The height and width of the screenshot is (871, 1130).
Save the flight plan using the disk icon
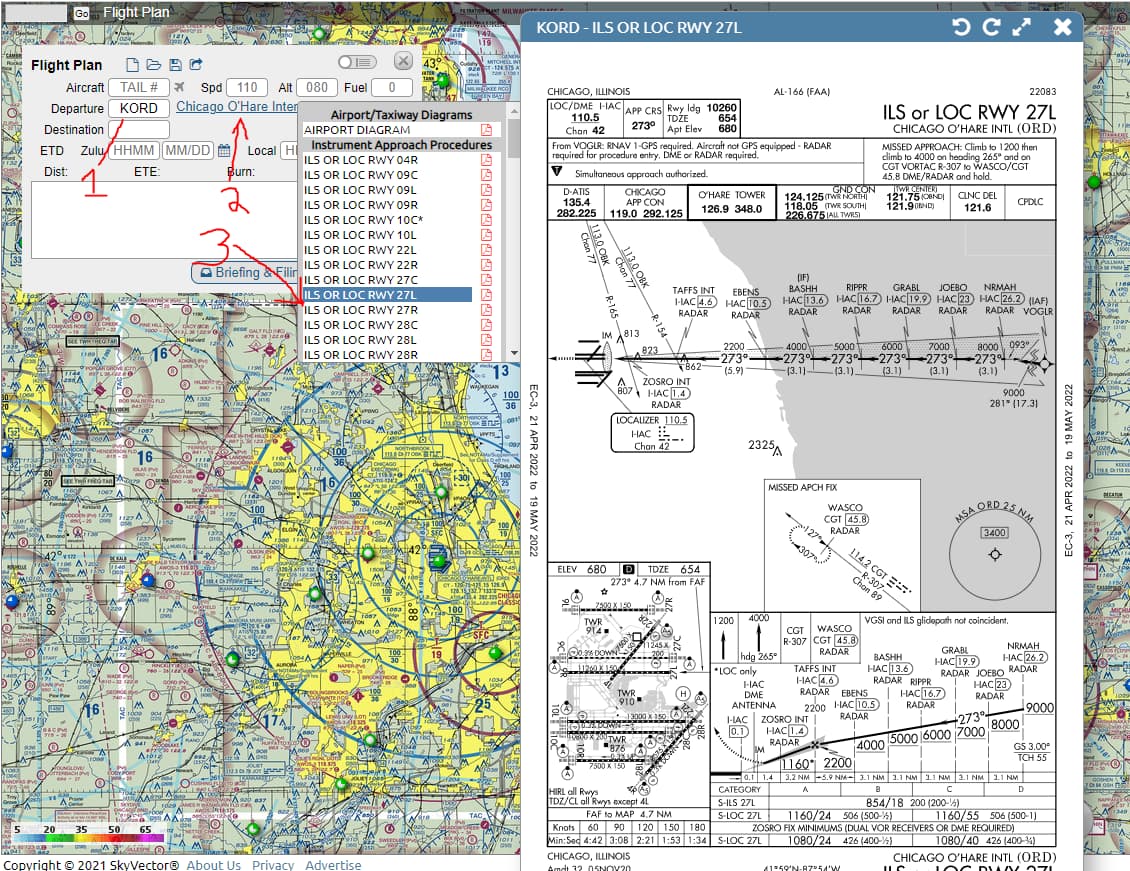tap(175, 65)
